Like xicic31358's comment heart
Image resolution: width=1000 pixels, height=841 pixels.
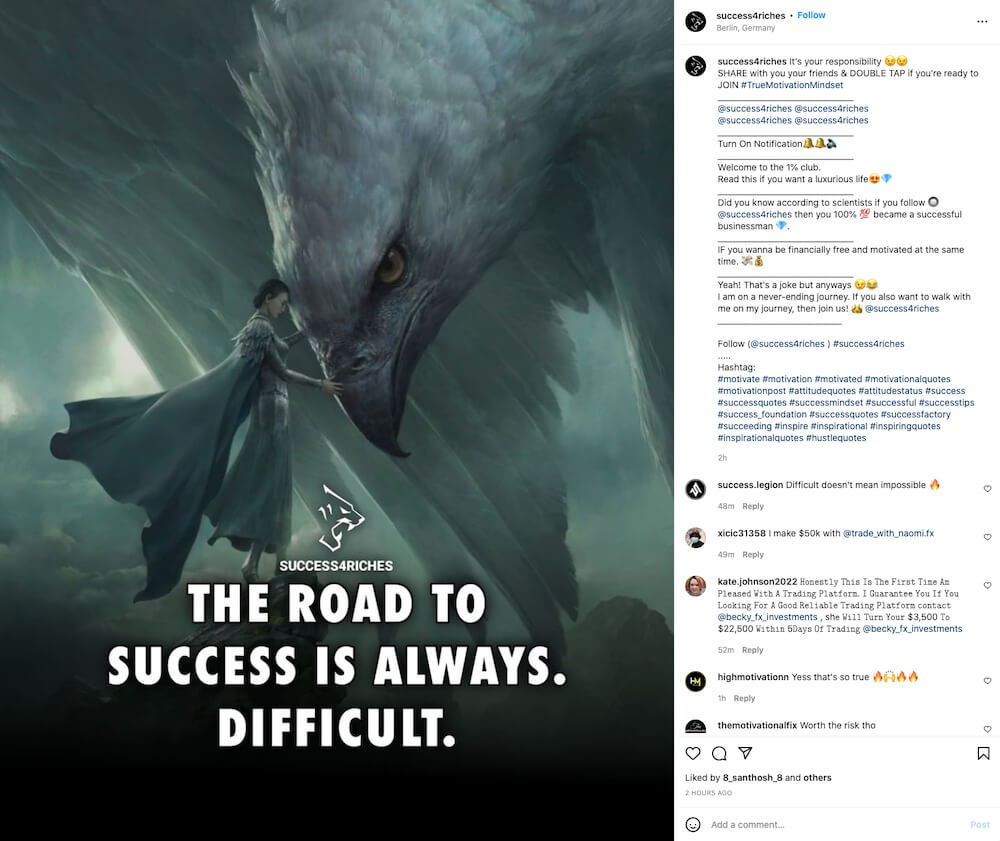click(x=987, y=537)
